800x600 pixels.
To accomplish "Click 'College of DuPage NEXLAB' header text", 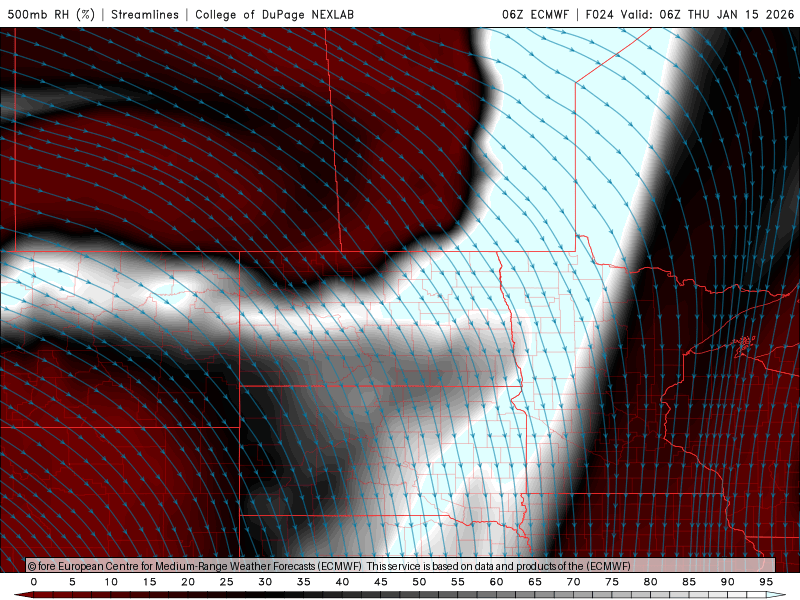I will 274,14.
